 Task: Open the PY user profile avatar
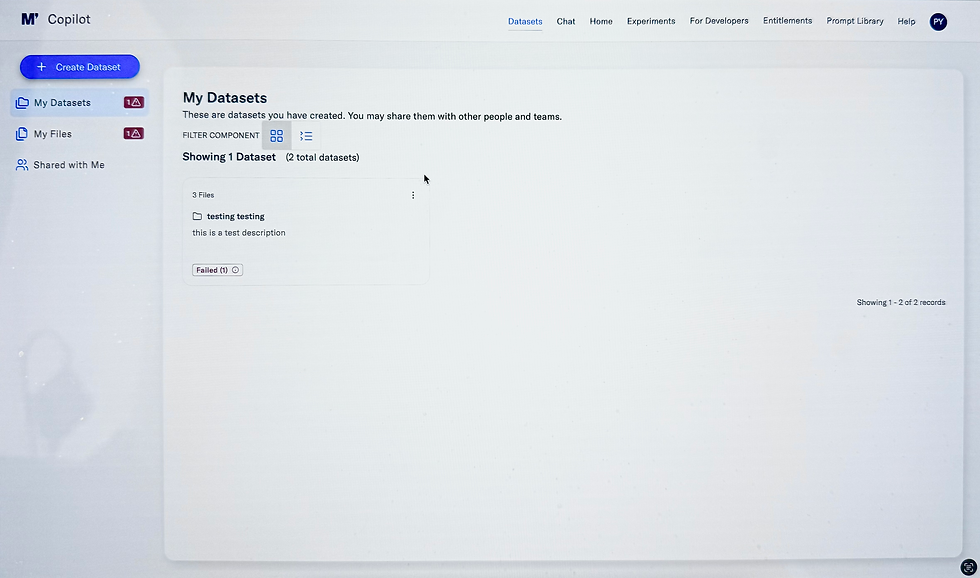point(938,22)
